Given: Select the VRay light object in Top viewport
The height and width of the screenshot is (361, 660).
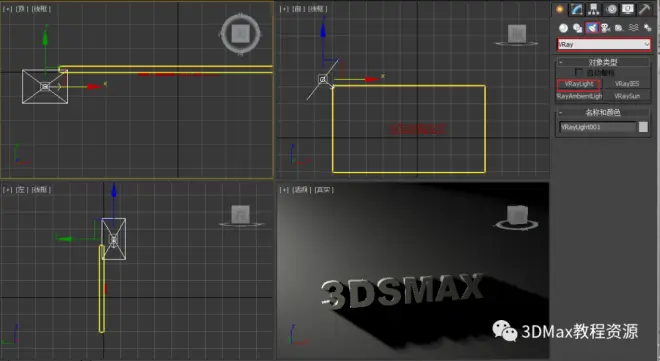Looking at the screenshot, I should point(45,87).
